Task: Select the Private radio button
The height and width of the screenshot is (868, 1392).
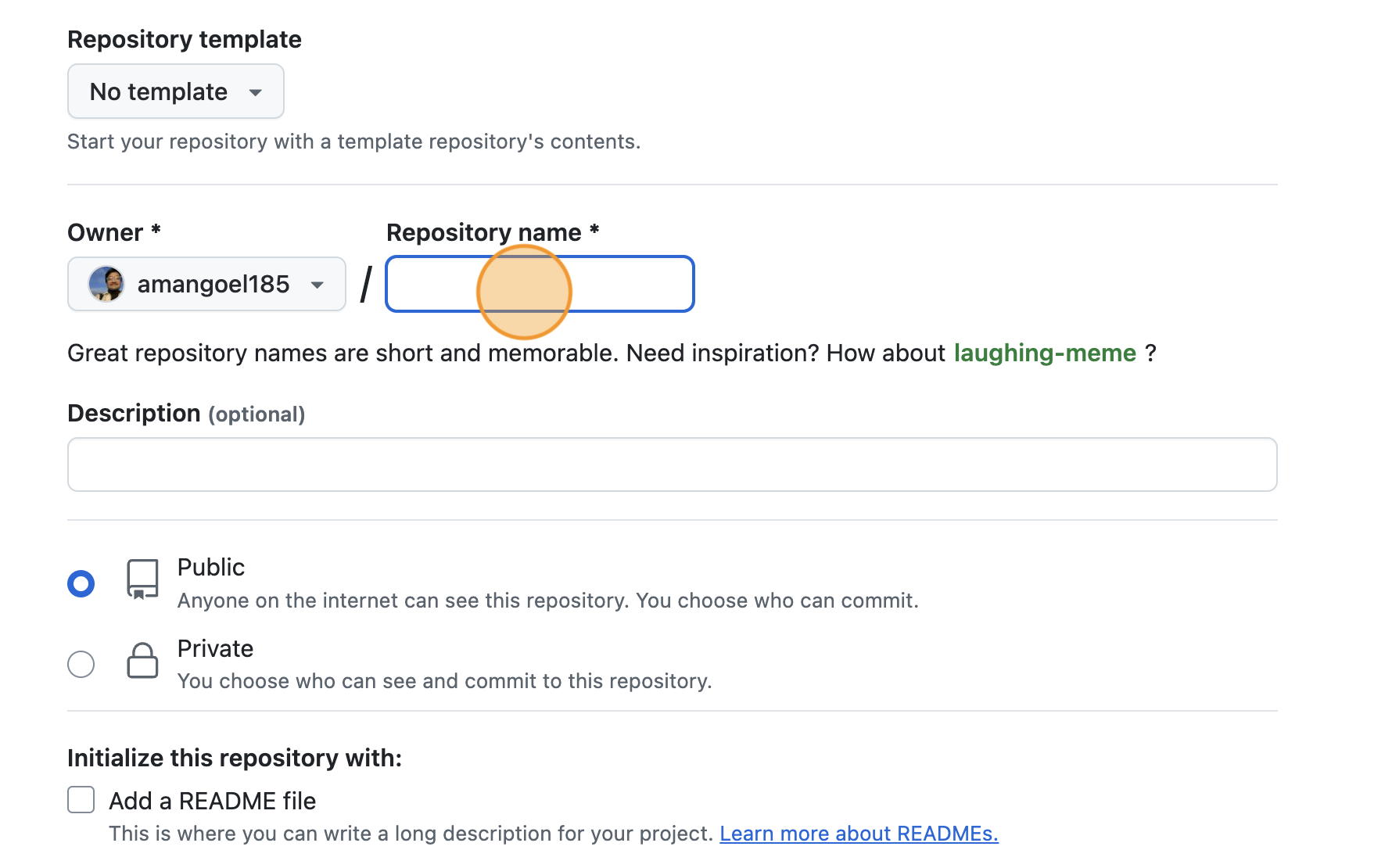Action: coord(81,663)
